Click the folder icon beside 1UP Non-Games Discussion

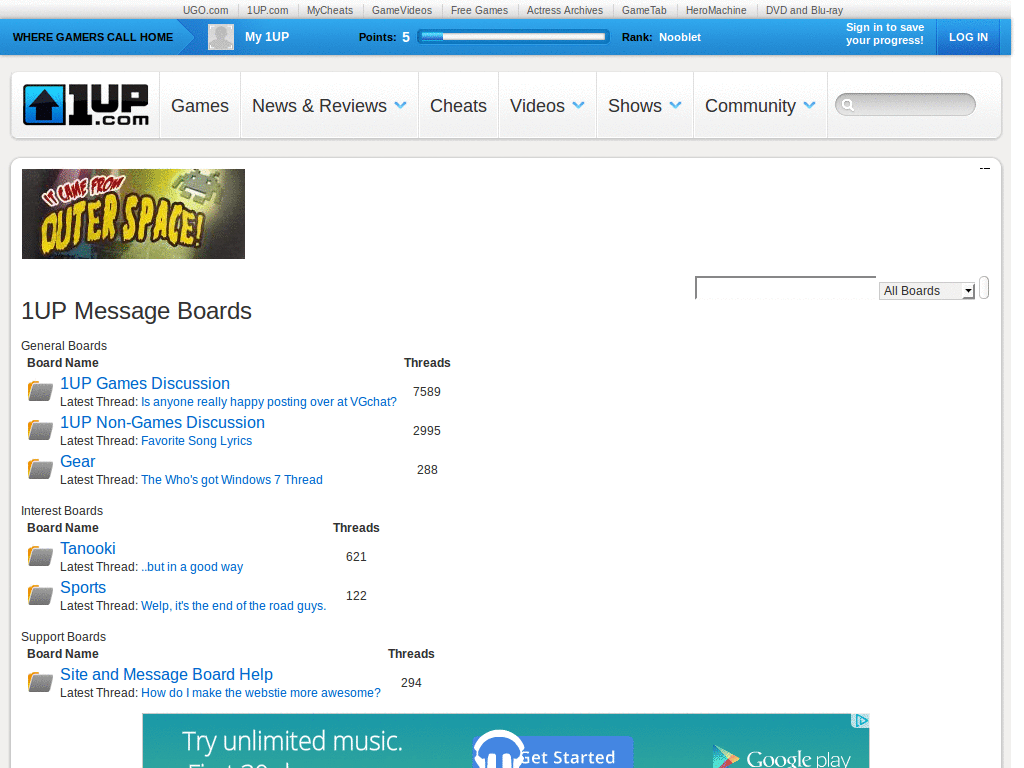pyautogui.click(x=40, y=430)
